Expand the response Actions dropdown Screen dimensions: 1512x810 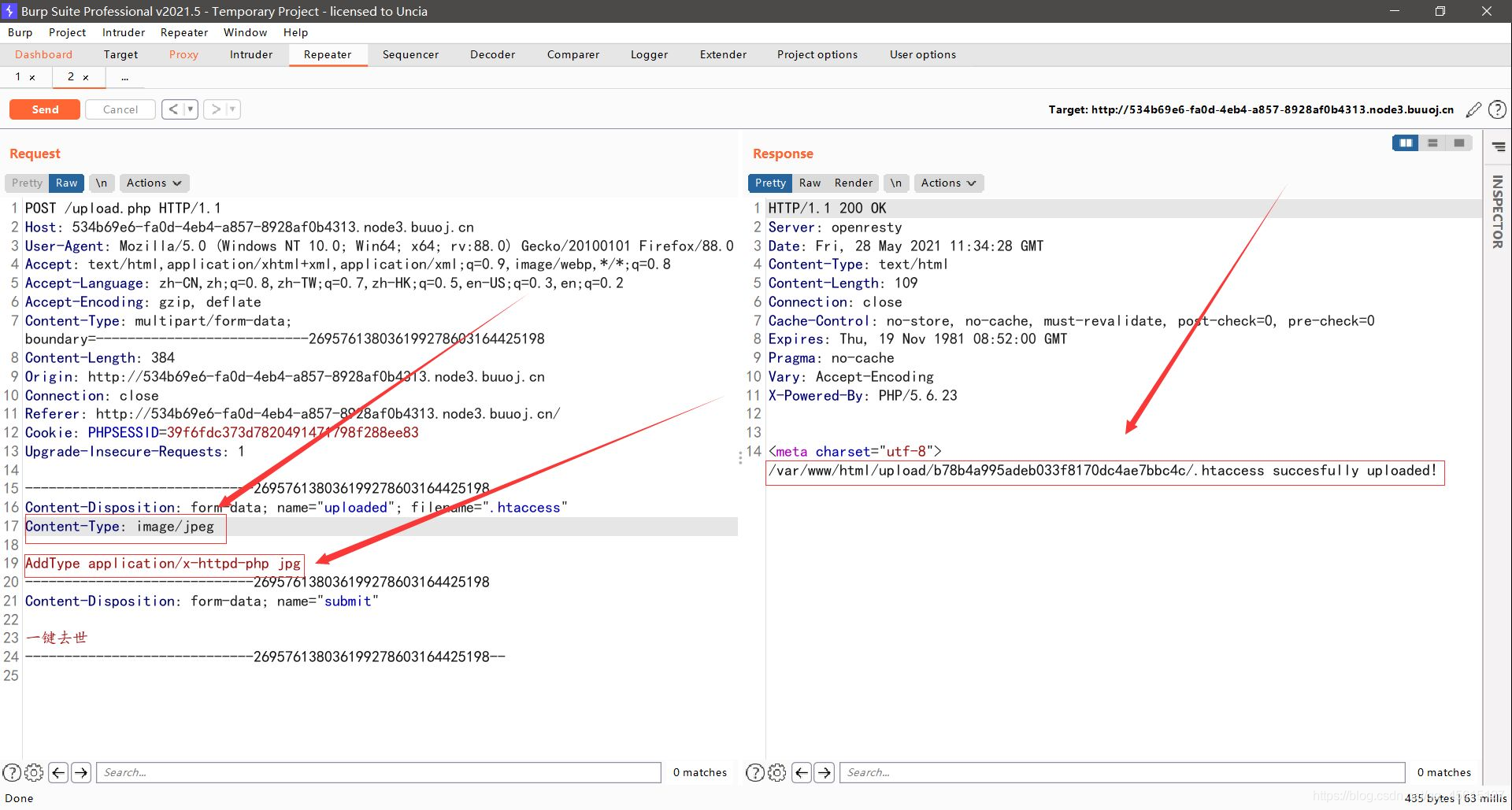[949, 183]
